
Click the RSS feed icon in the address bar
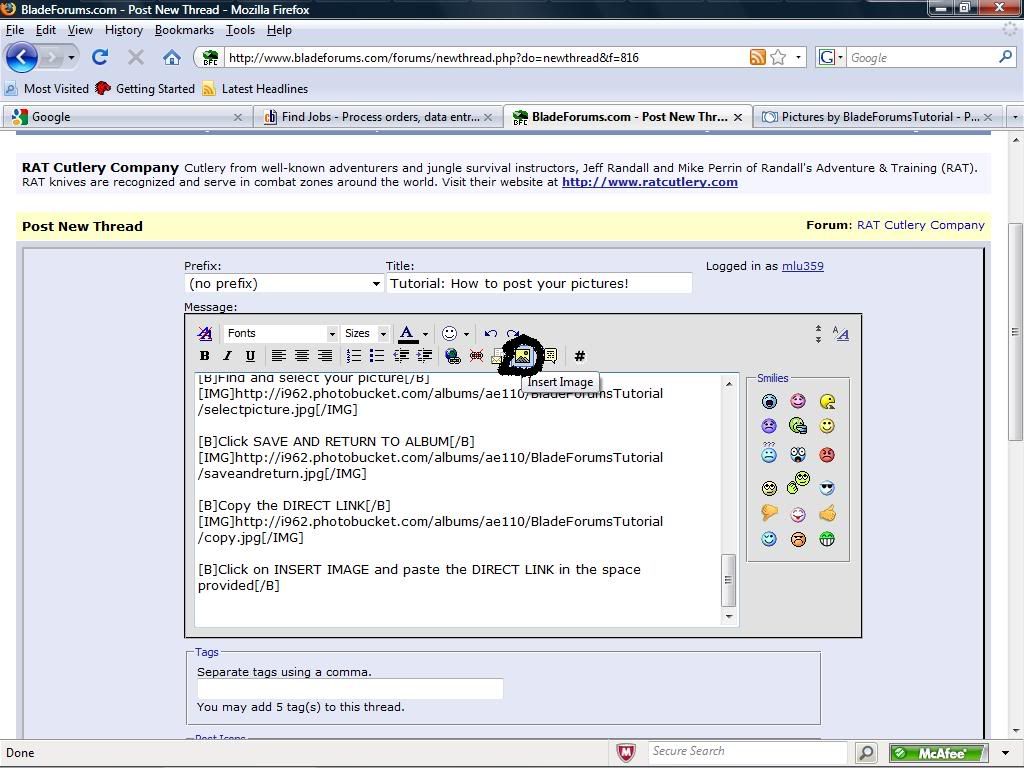pos(758,57)
